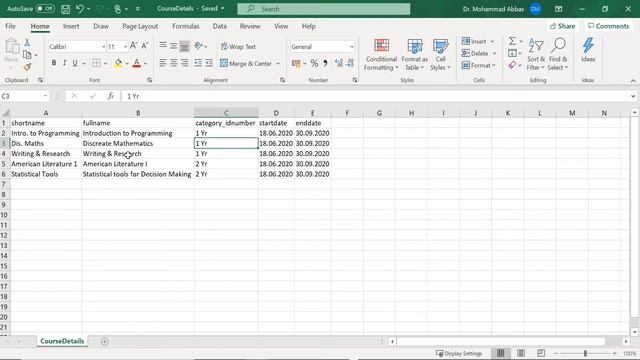Click the Undo arrow icon
The image size is (640, 360).
click(x=80, y=9)
